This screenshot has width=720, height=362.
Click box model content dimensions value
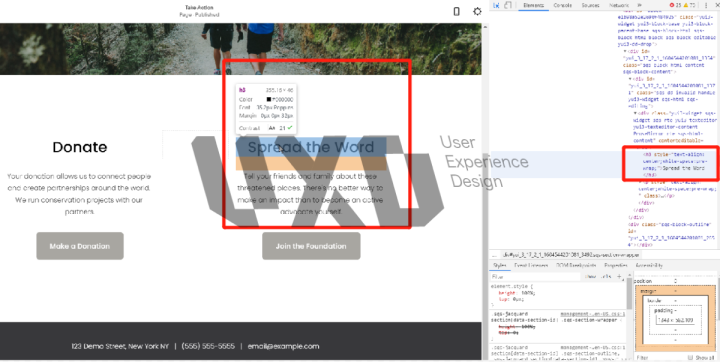click(675, 320)
